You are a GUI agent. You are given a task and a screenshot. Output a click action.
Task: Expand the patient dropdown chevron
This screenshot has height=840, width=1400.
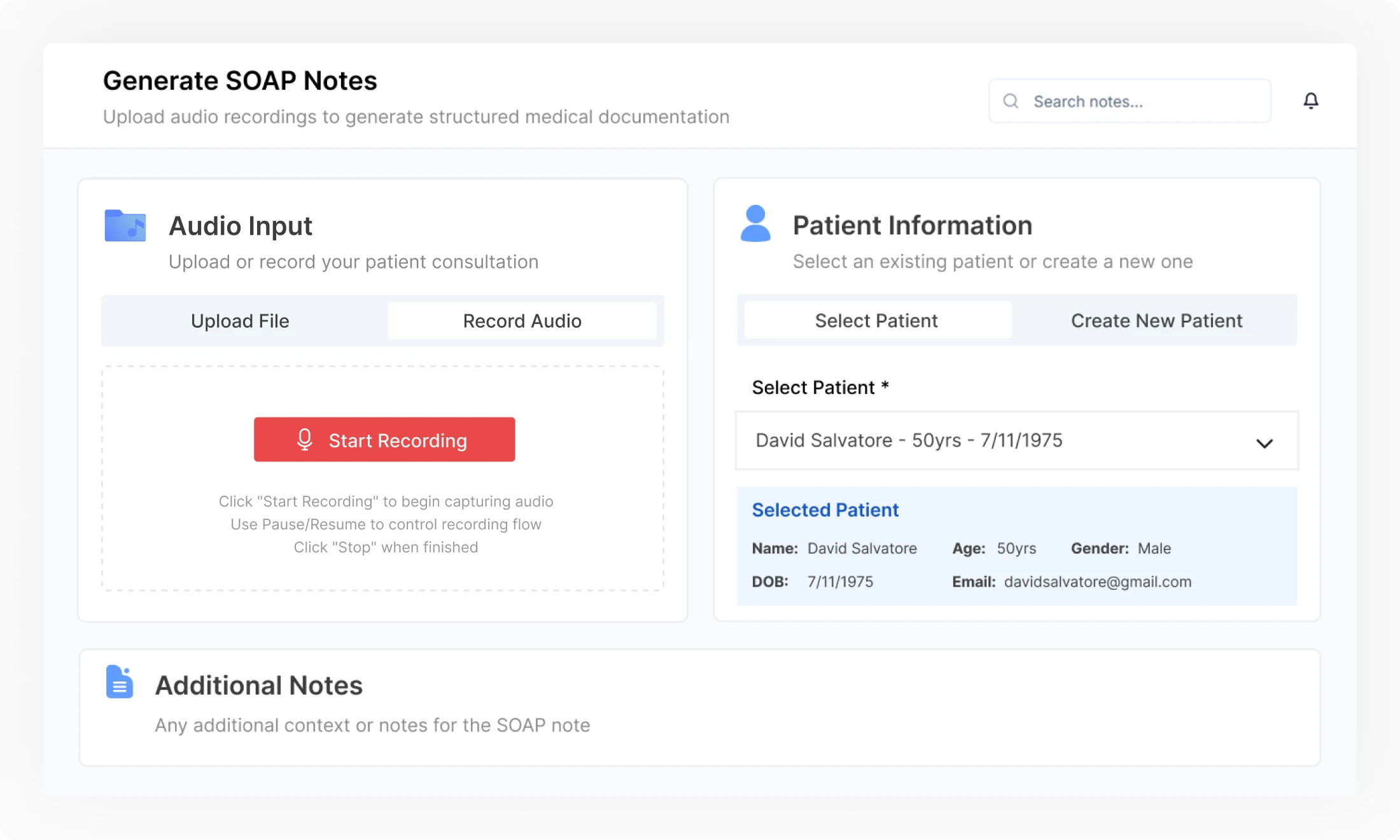tap(1264, 443)
